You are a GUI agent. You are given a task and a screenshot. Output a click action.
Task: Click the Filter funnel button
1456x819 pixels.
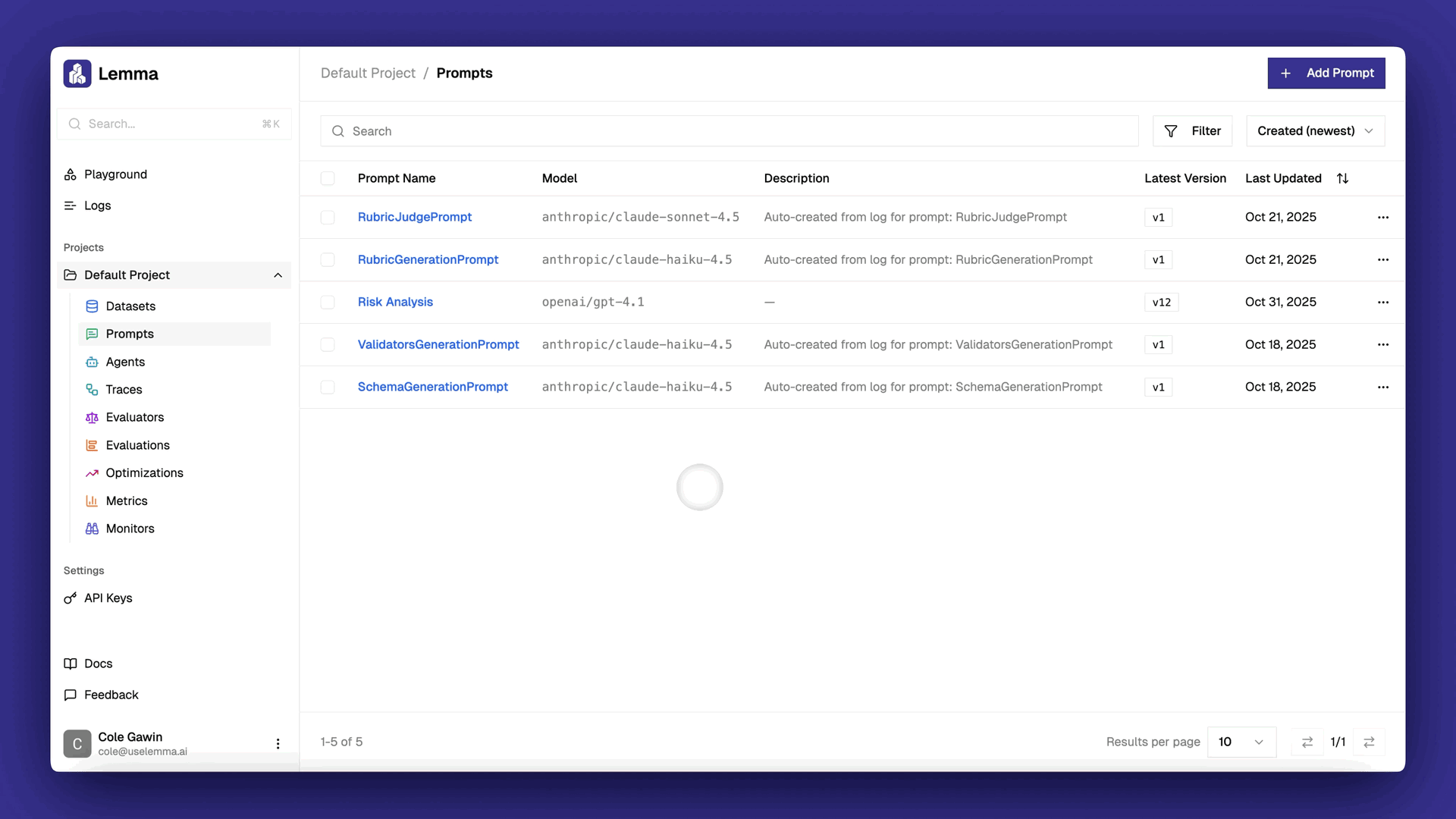point(1192,131)
